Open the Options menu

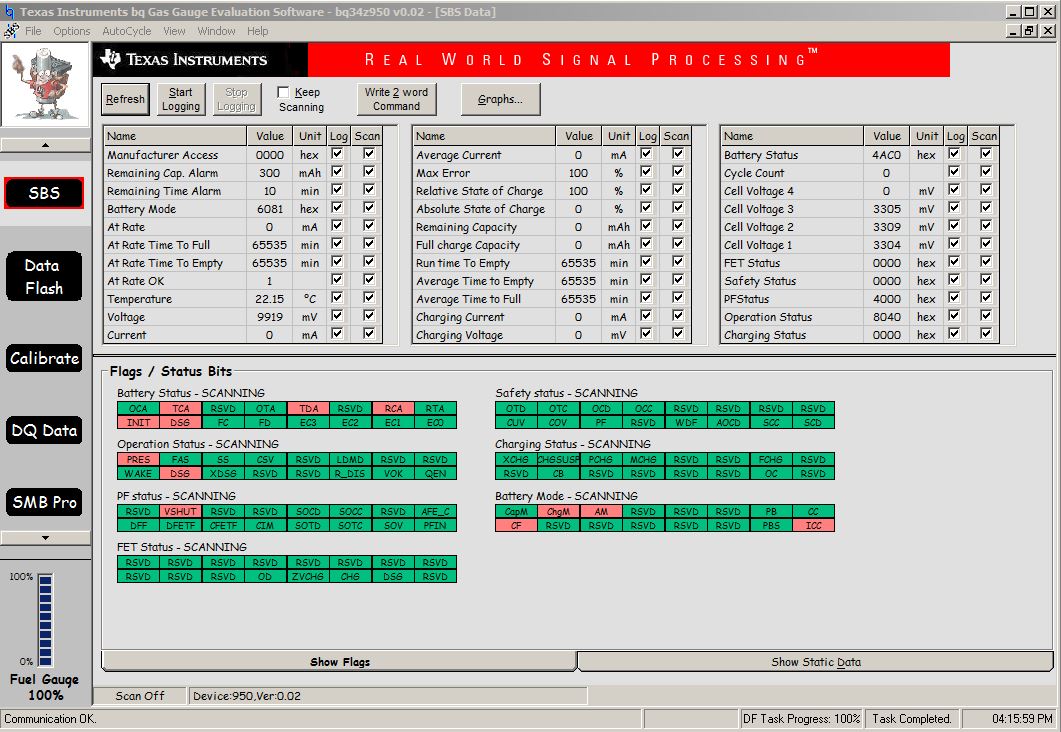[x=72, y=31]
